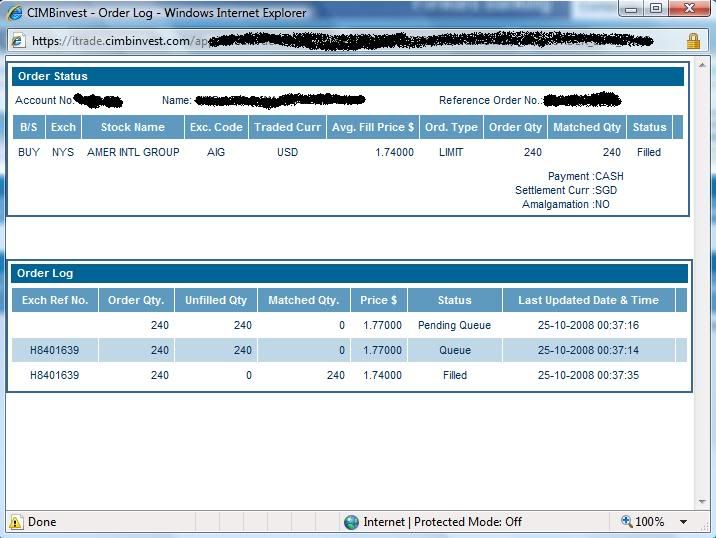Click the security padlock icon in address bar

693,42
